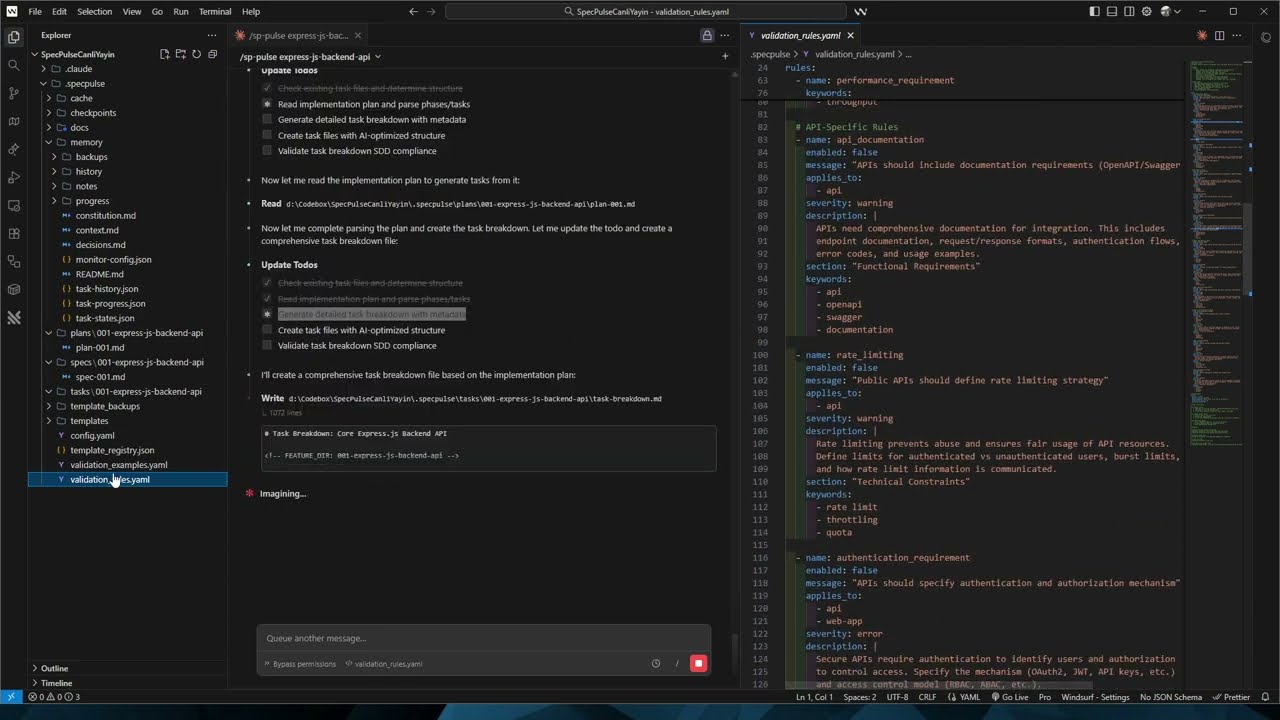Screen dimensions: 1280x720
Task: Toggle first 'Validate task breakdown SDD compliance' checkbox
Action: (x=267, y=151)
